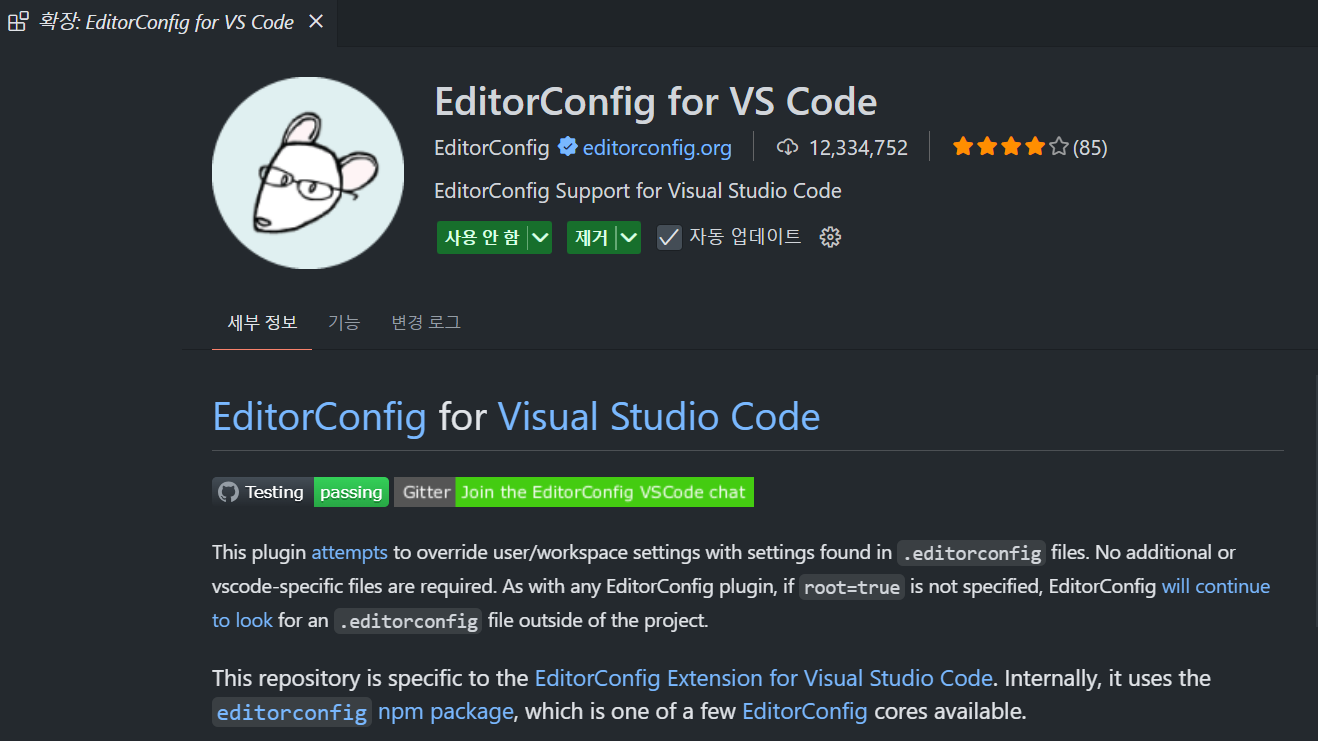1318x741 pixels.
Task: Switch to the 세부 정보 tab
Action: [x=262, y=322]
